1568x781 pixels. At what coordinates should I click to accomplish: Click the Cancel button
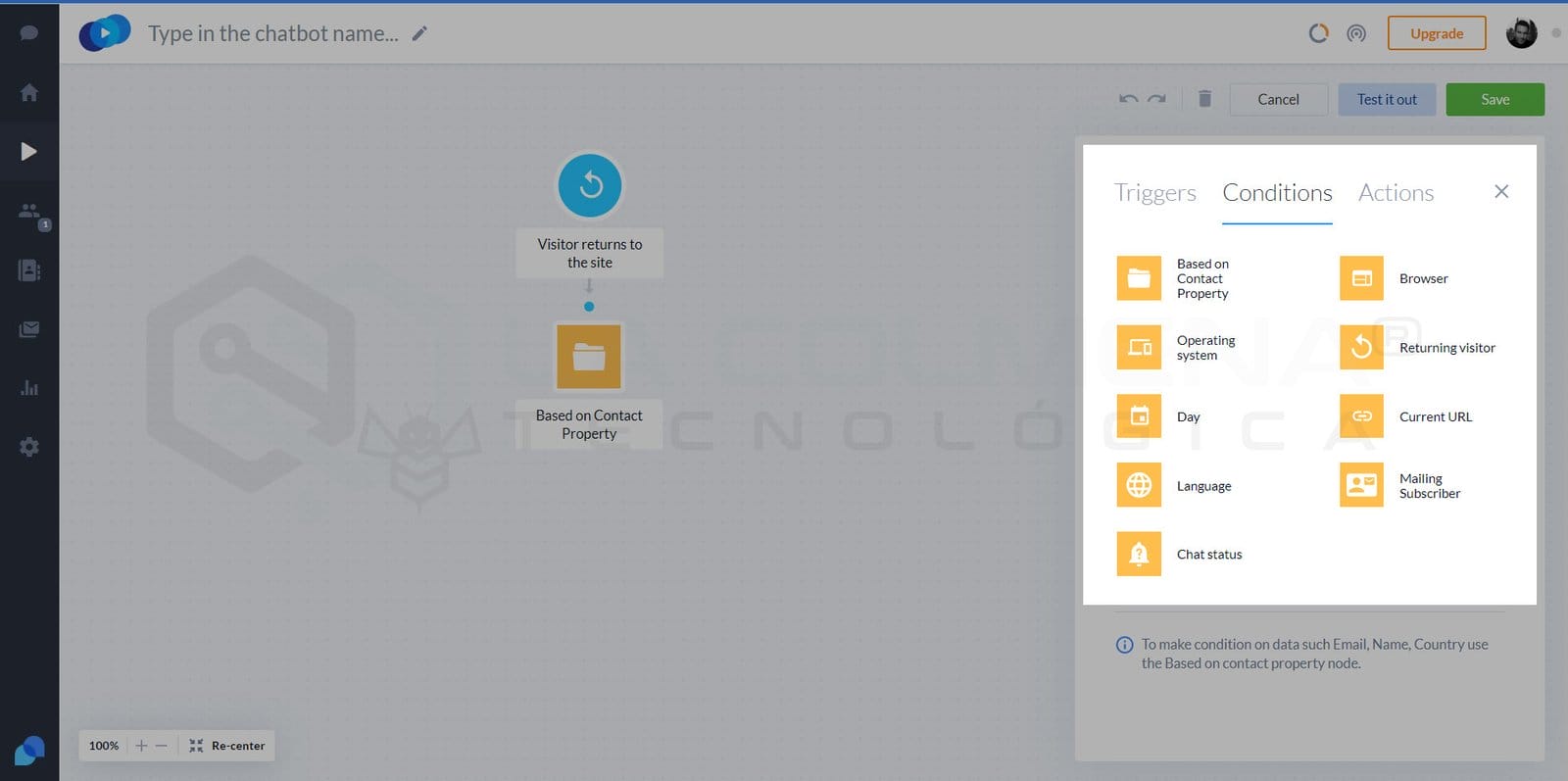pos(1278,99)
